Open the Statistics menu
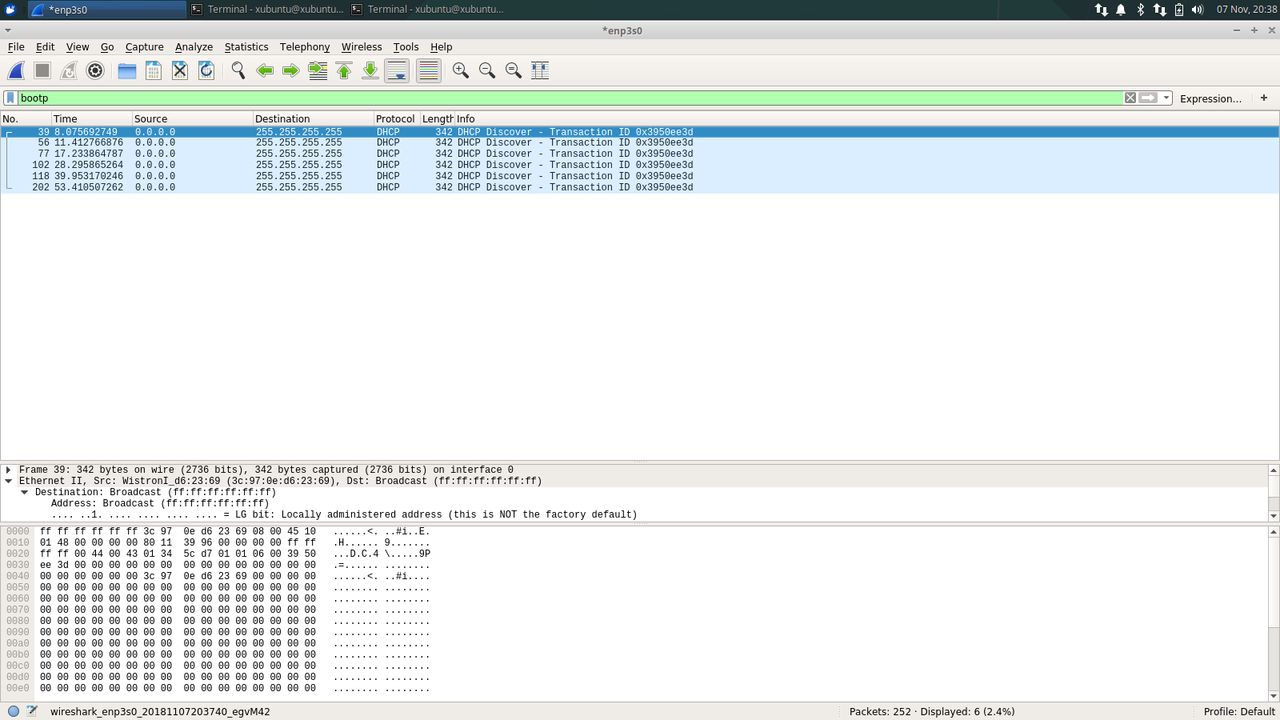The image size is (1280, 720). 246,47
